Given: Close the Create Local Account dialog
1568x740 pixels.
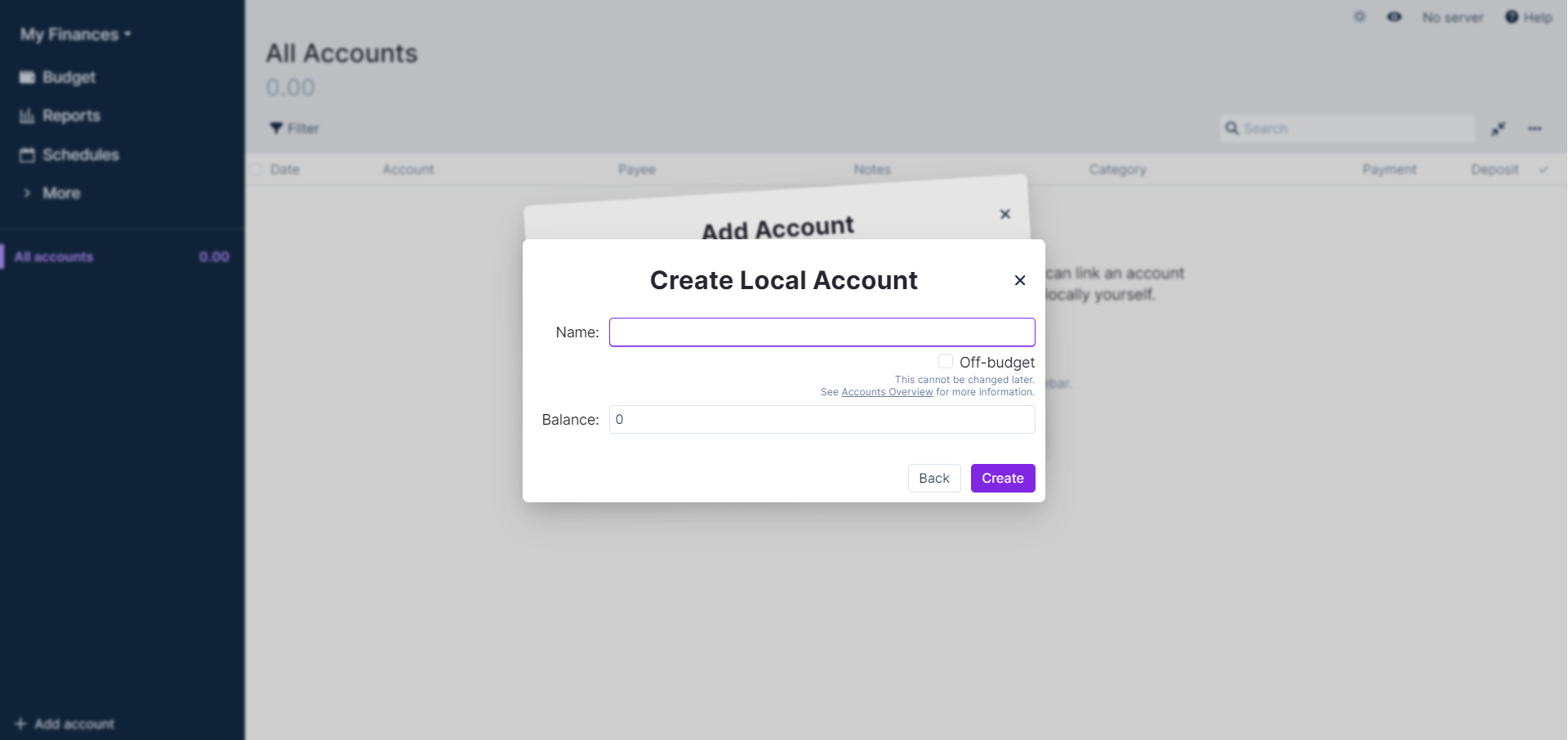Looking at the screenshot, I should tap(1020, 280).
